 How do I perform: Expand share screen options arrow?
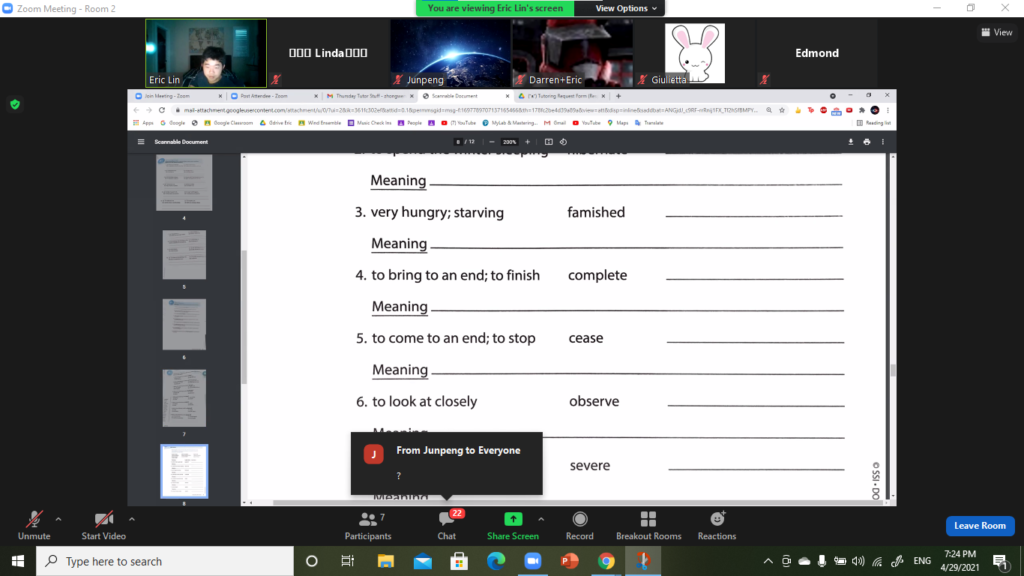coord(541,519)
